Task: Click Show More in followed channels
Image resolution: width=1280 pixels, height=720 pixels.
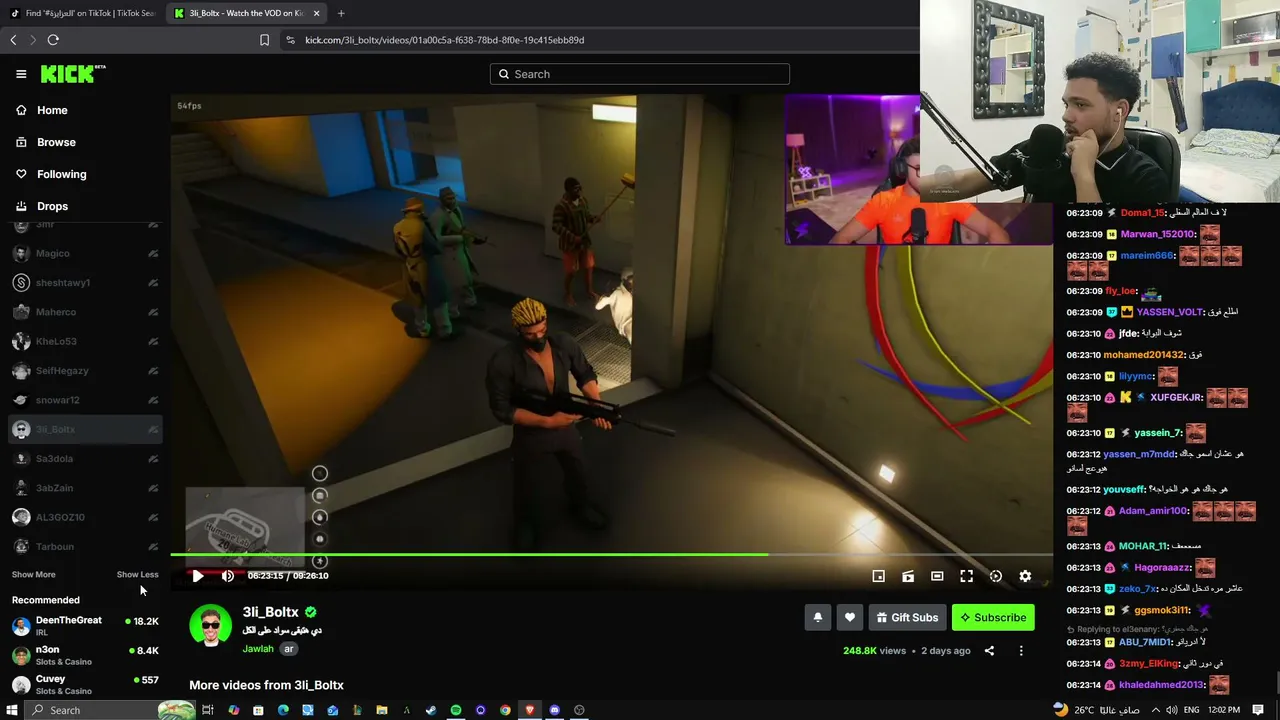Action: coord(34,575)
